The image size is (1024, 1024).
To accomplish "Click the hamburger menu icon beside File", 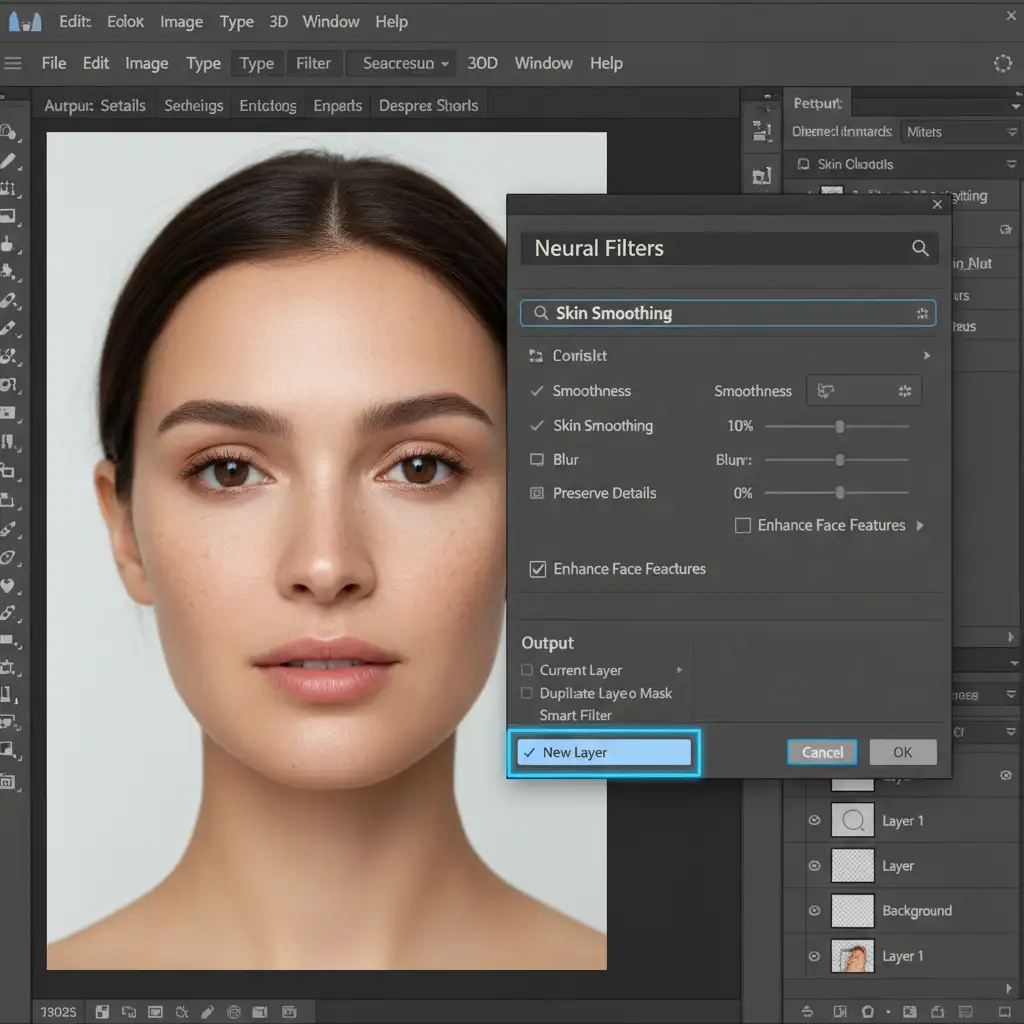I will pos(13,63).
